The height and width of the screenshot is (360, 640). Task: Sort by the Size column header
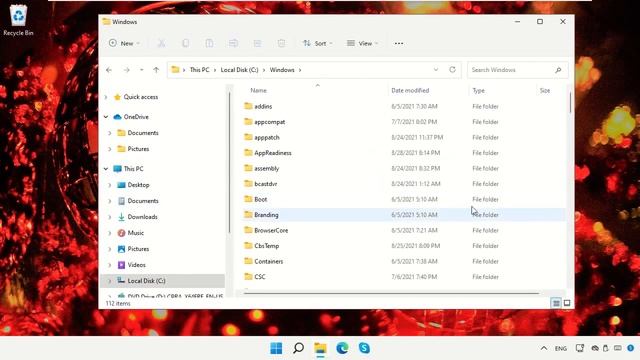(x=545, y=91)
